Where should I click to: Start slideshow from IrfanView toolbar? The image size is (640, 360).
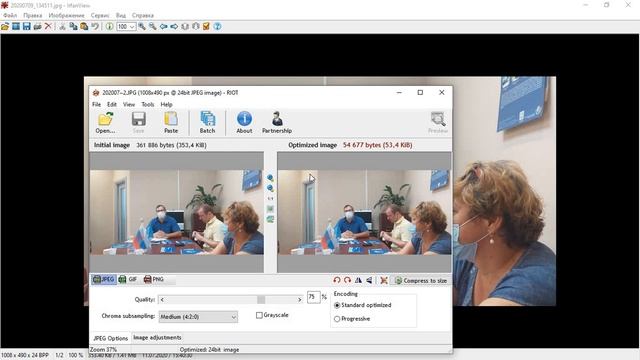pyautogui.click(x=16, y=27)
